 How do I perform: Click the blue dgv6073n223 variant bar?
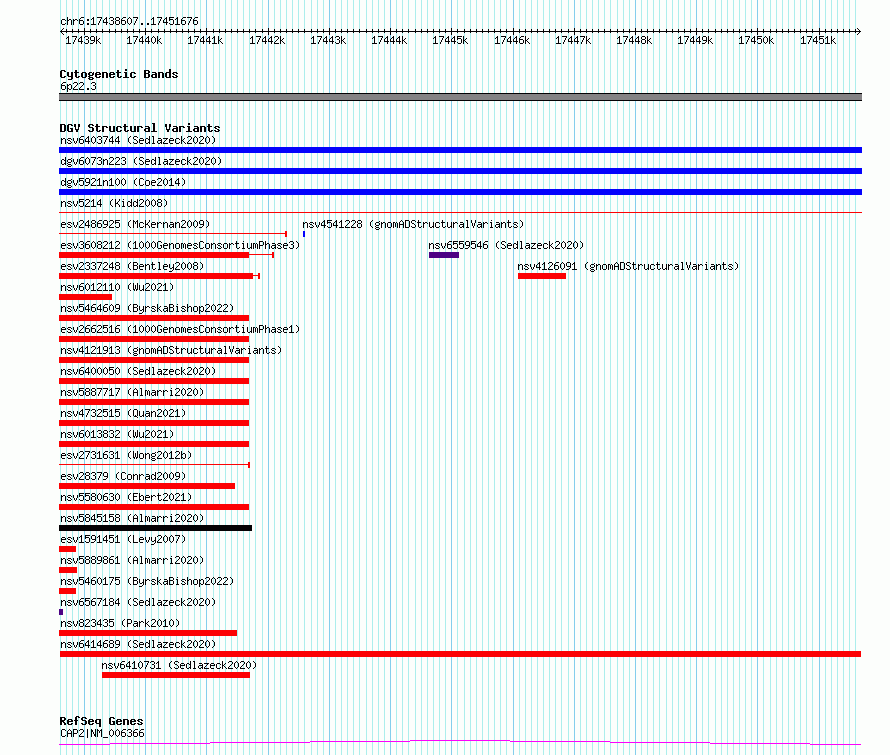click(x=460, y=171)
